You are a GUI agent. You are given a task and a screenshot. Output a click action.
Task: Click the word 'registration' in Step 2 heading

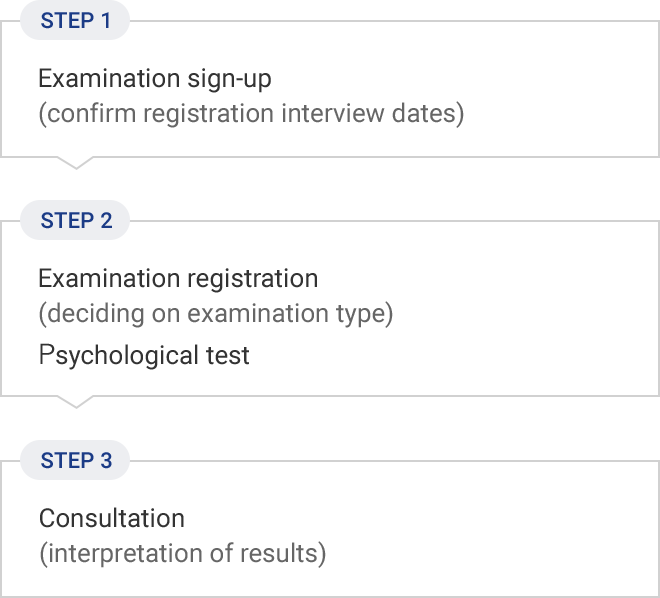click(253, 279)
